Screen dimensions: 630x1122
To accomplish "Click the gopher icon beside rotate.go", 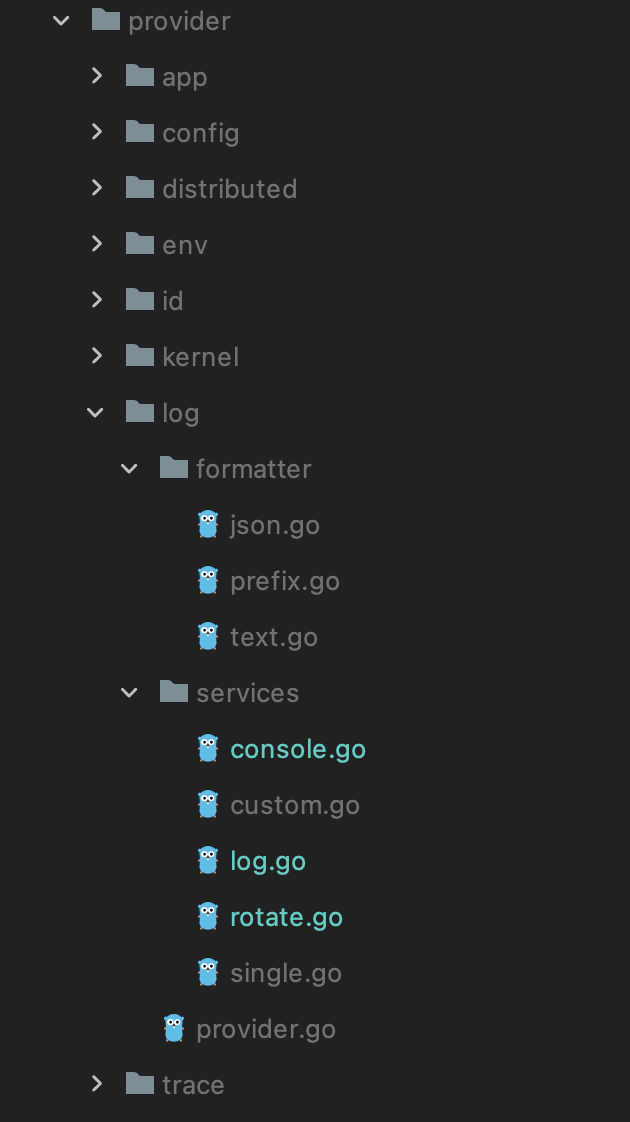I will tap(208, 917).
